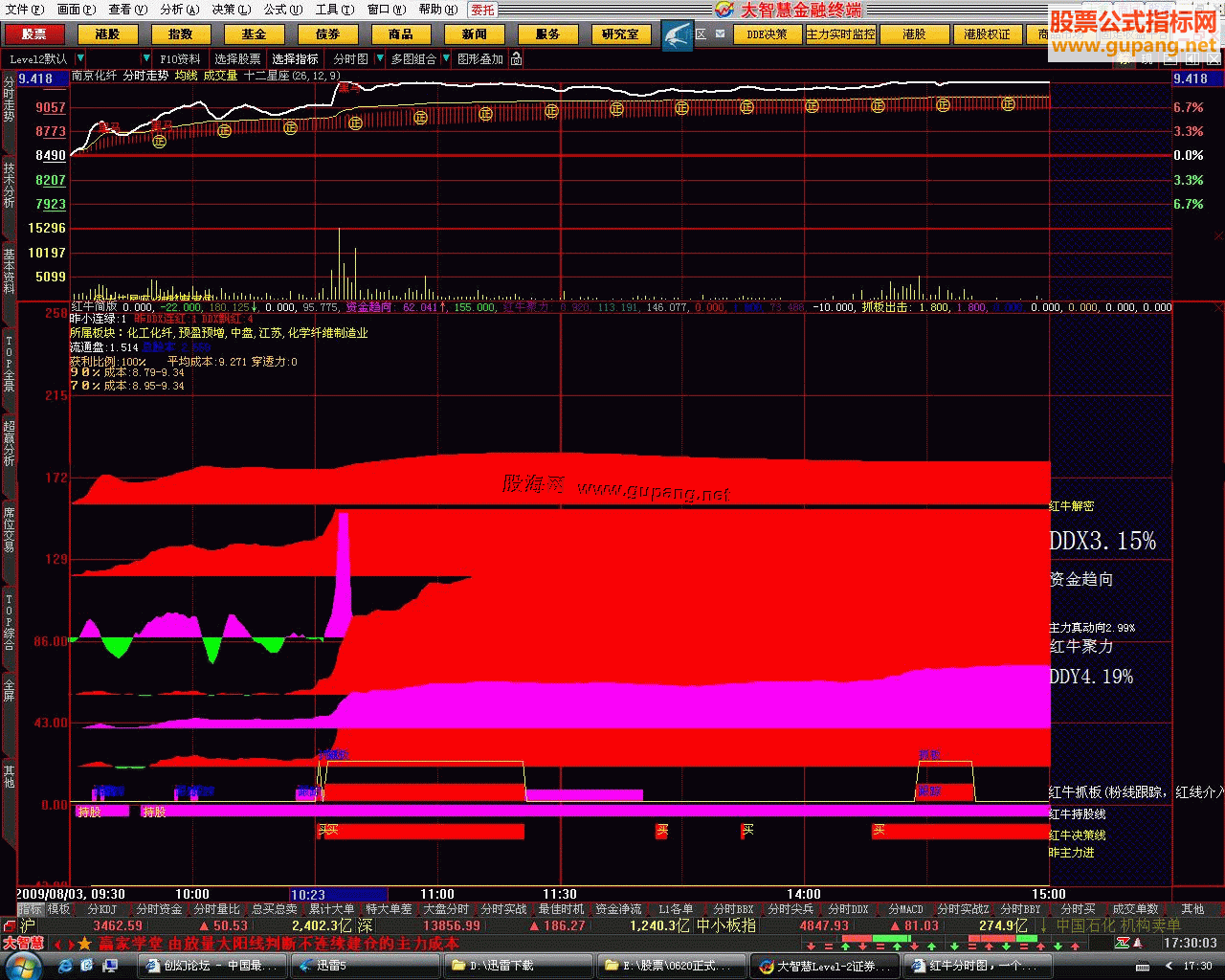Expand the 分时图 dropdown arrow
This screenshot has width=1225, height=980.
[378, 59]
